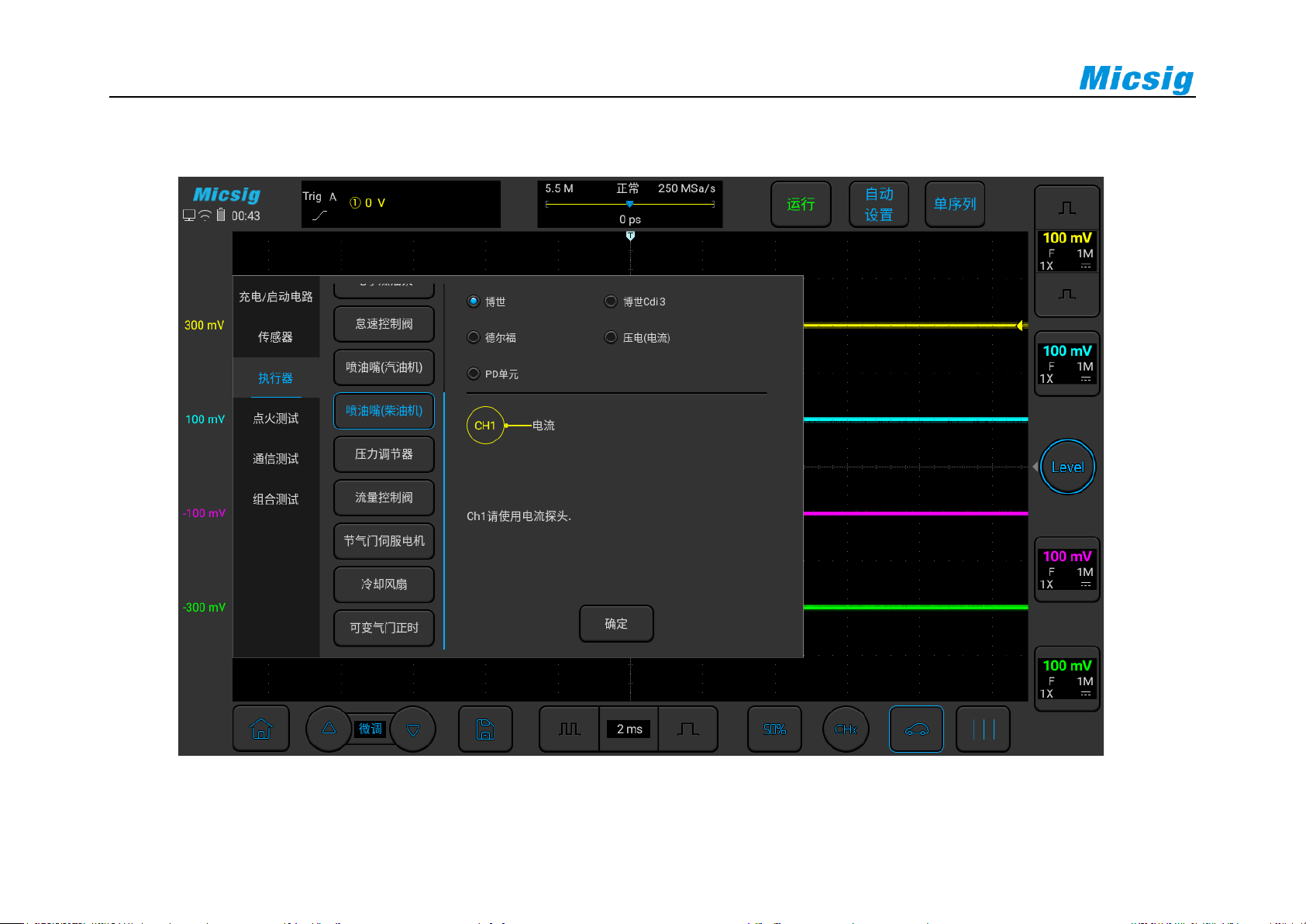The width and height of the screenshot is (1306, 924).
Task: Click the Micsig logo in oscilloscope header
Action: [x=226, y=195]
